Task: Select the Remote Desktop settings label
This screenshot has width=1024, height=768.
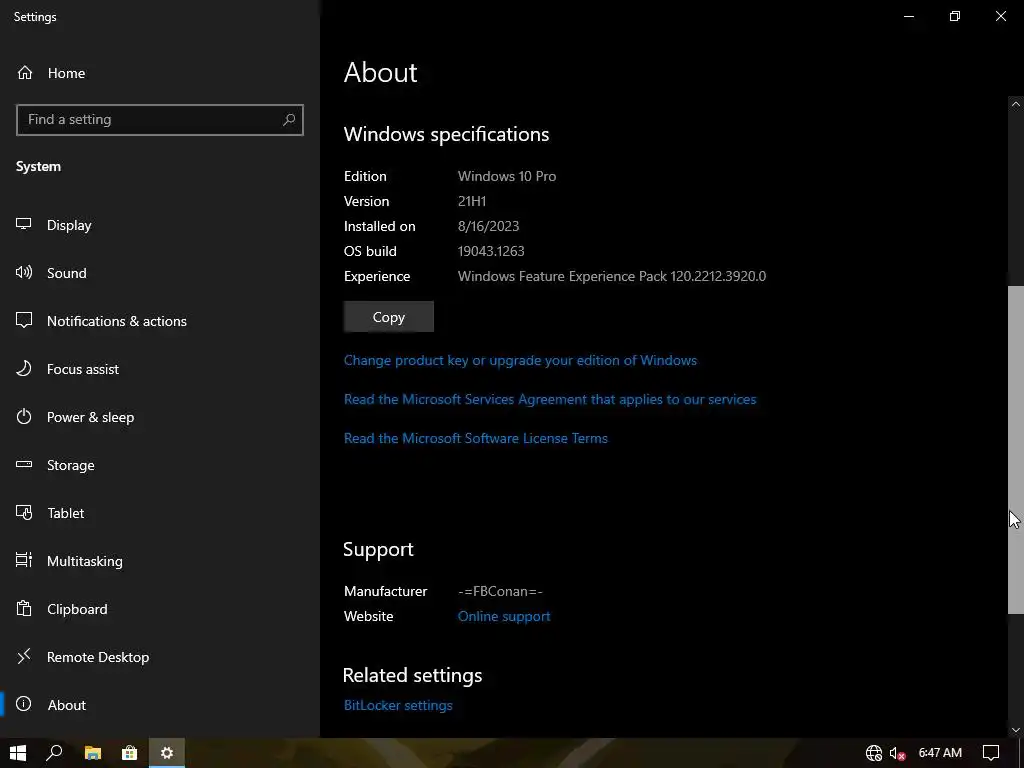Action: pyautogui.click(x=98, y=657)
